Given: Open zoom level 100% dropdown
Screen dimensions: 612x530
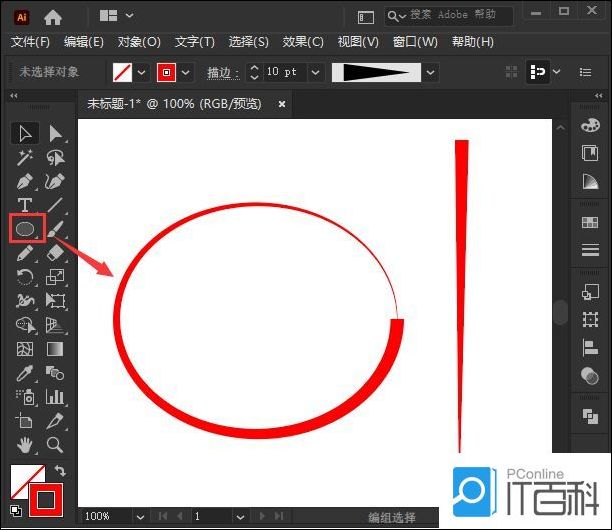Looking at the screenshot, I should pyautogui.click(x=141, y=517).
